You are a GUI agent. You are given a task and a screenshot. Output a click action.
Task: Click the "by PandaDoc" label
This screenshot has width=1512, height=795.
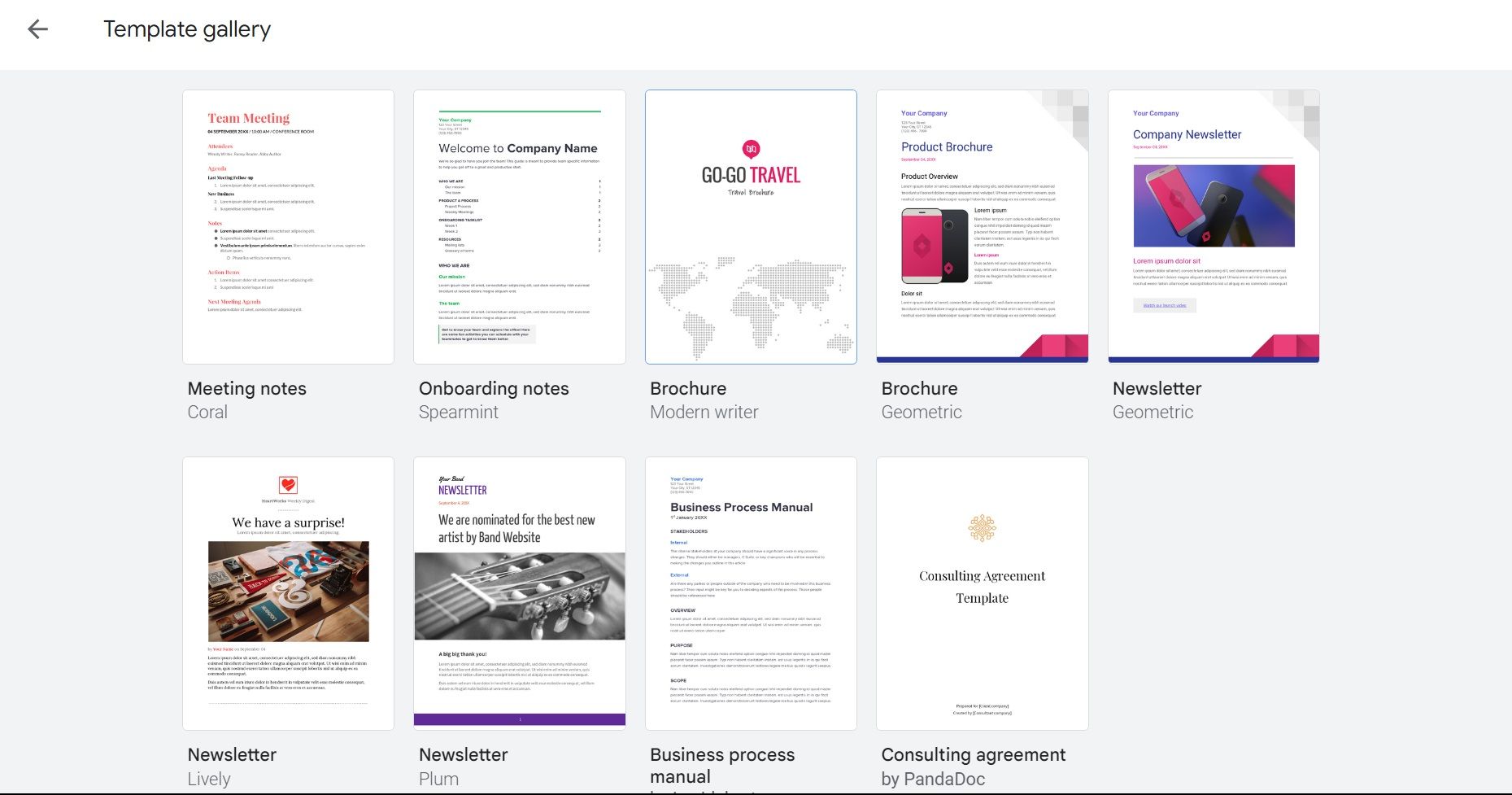[x=933, y=779]
